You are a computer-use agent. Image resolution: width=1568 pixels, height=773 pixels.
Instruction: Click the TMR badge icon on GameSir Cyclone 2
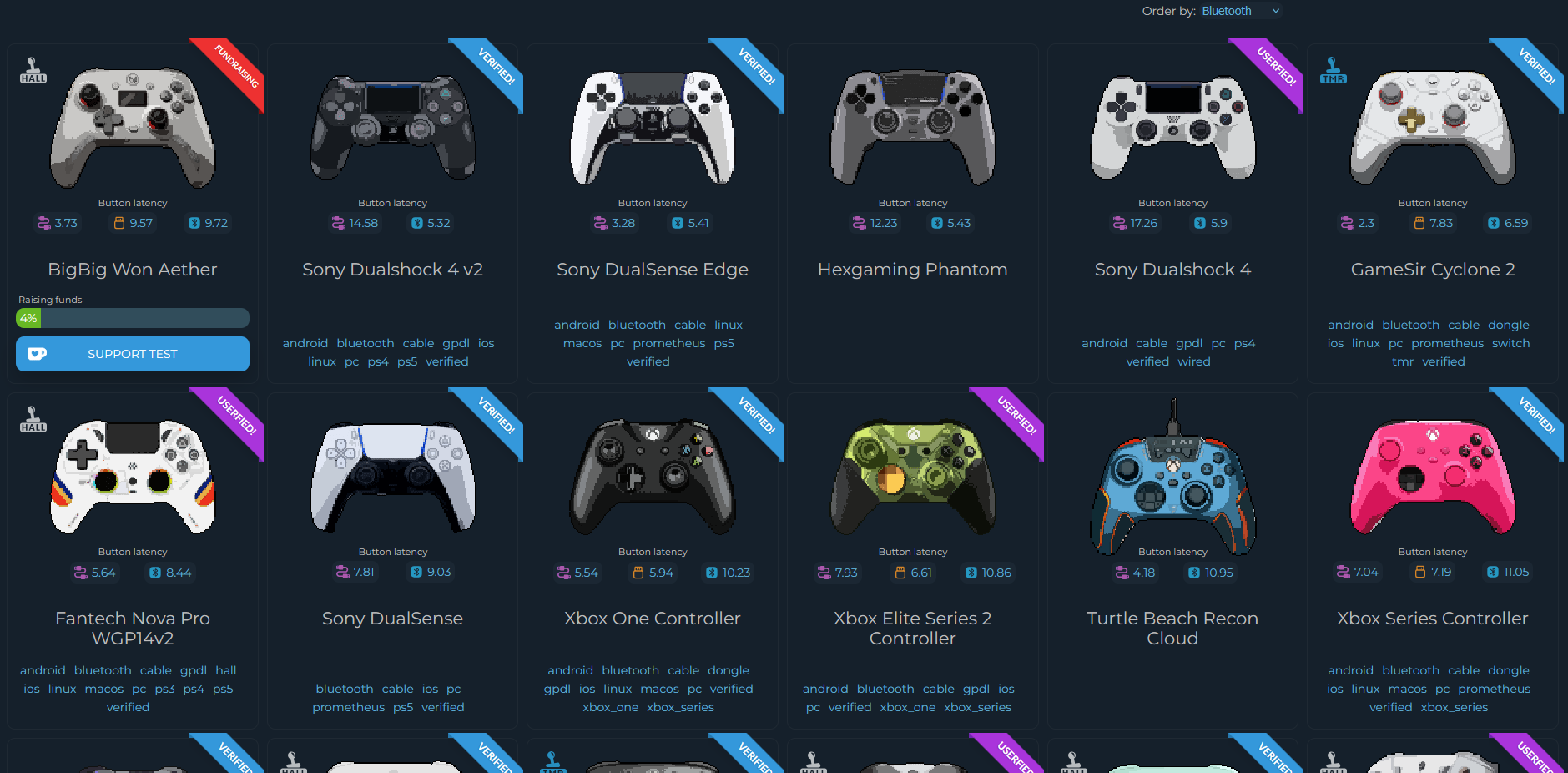(x=1334, y=70)
